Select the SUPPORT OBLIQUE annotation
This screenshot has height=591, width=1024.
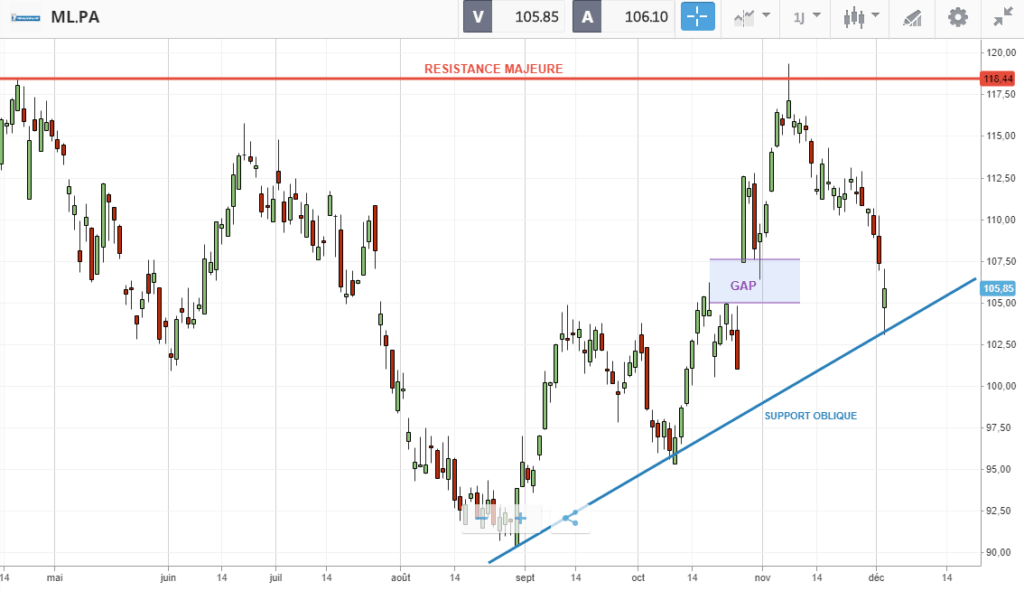pos(810,416)
